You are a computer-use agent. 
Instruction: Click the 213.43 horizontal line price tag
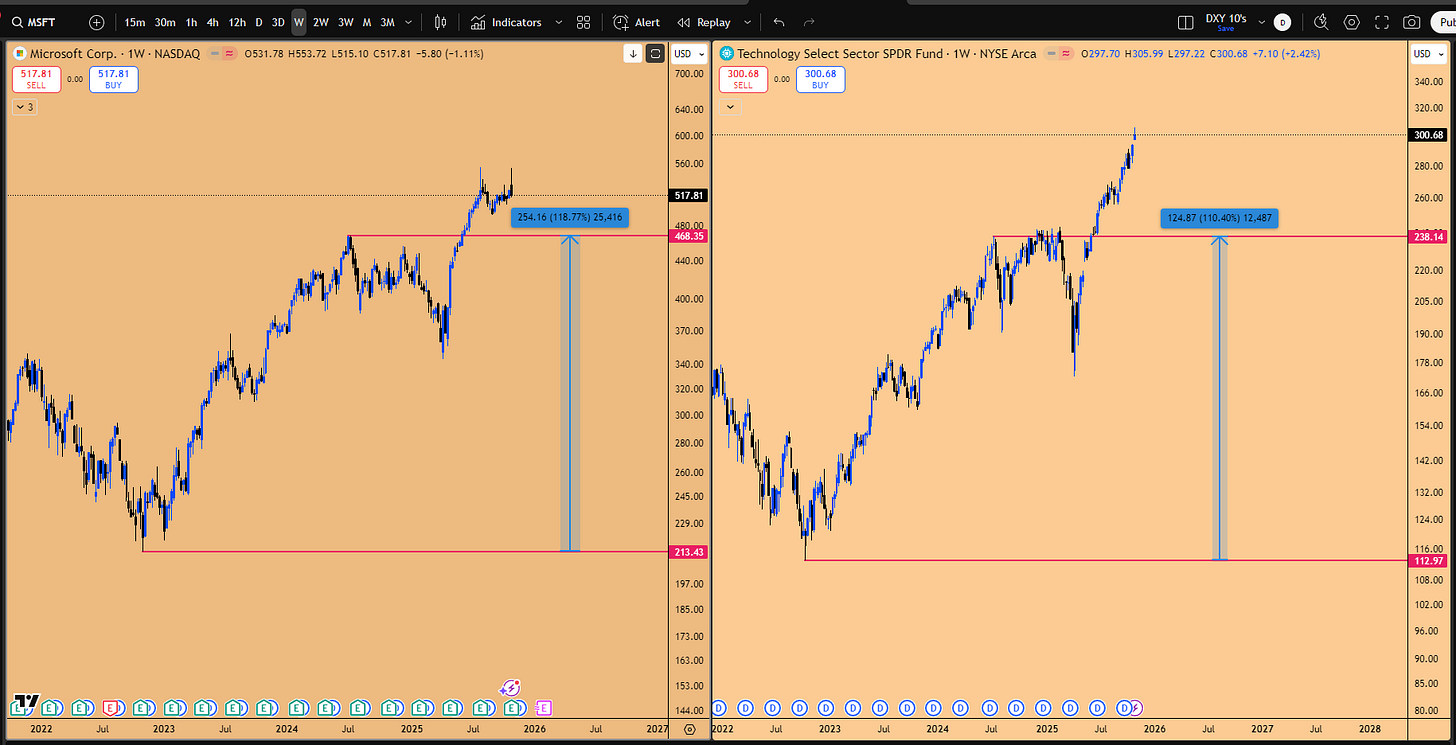click(688, 552)
